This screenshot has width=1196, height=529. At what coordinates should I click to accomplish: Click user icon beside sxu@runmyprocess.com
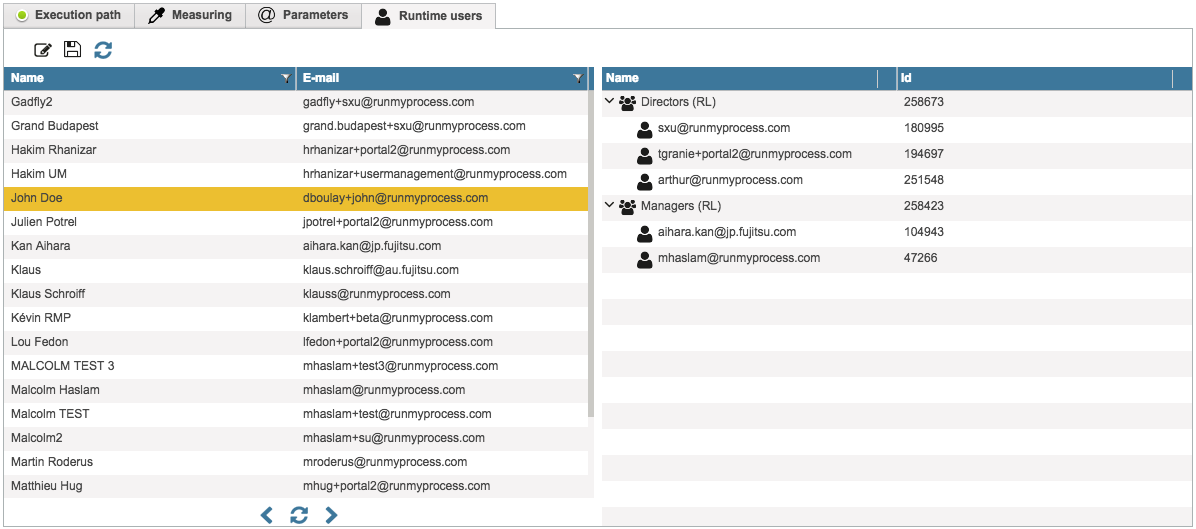(x=645, y=129)
